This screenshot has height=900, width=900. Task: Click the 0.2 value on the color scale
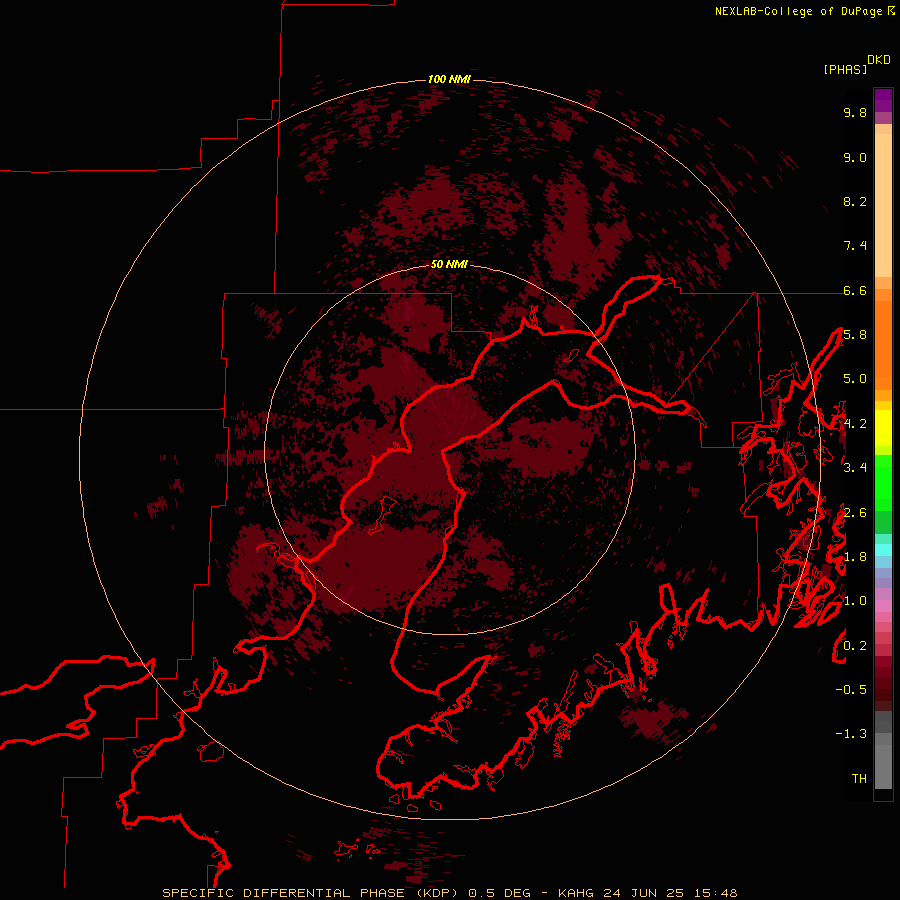[855, 646]
